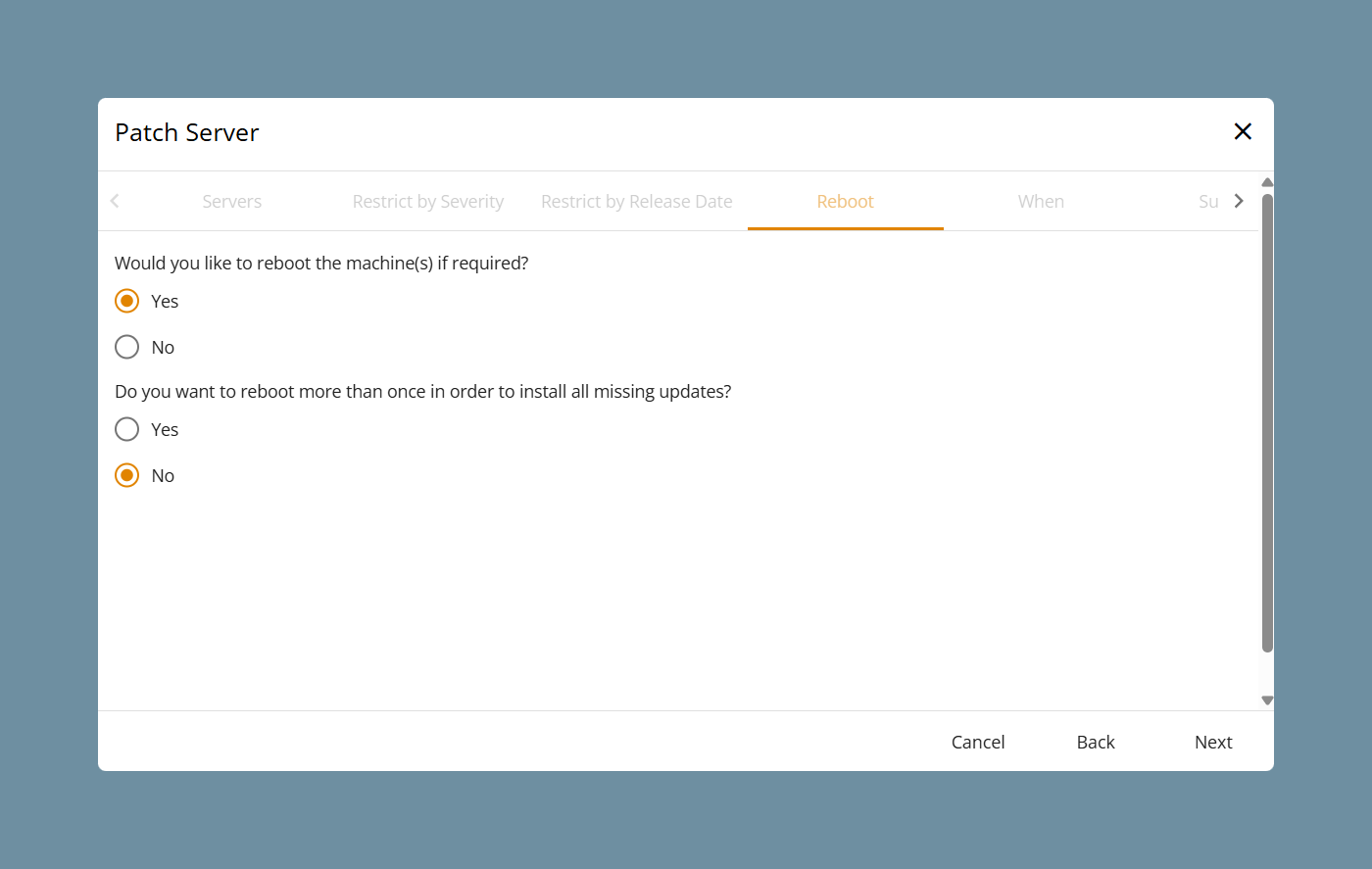This screenshot has height=869, width=1372.
Task: Go Back to previous step
Action: click(x=1096, y=742)
